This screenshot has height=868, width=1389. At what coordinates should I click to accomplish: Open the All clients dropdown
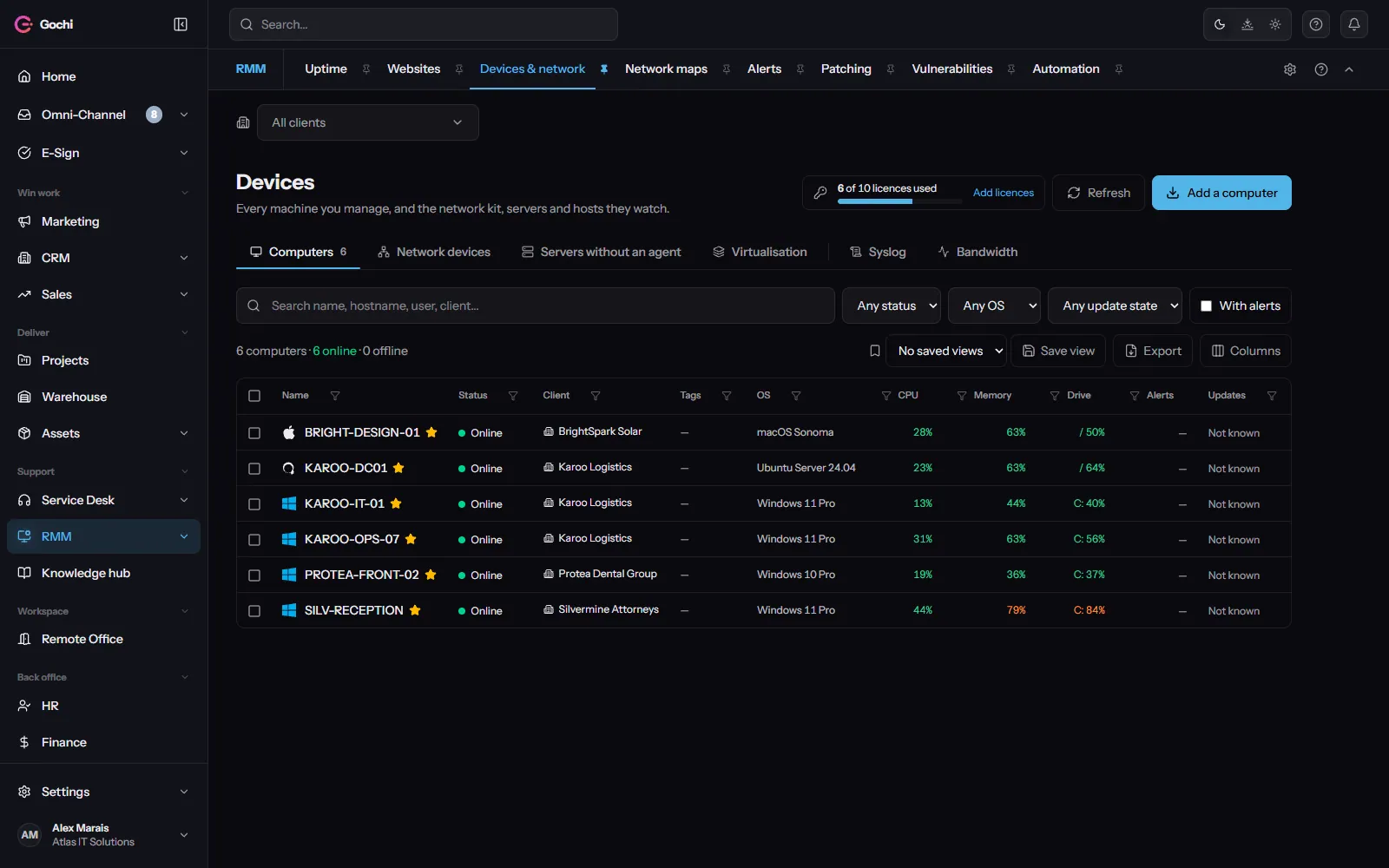pyautogui.click(x=368, y=122)
